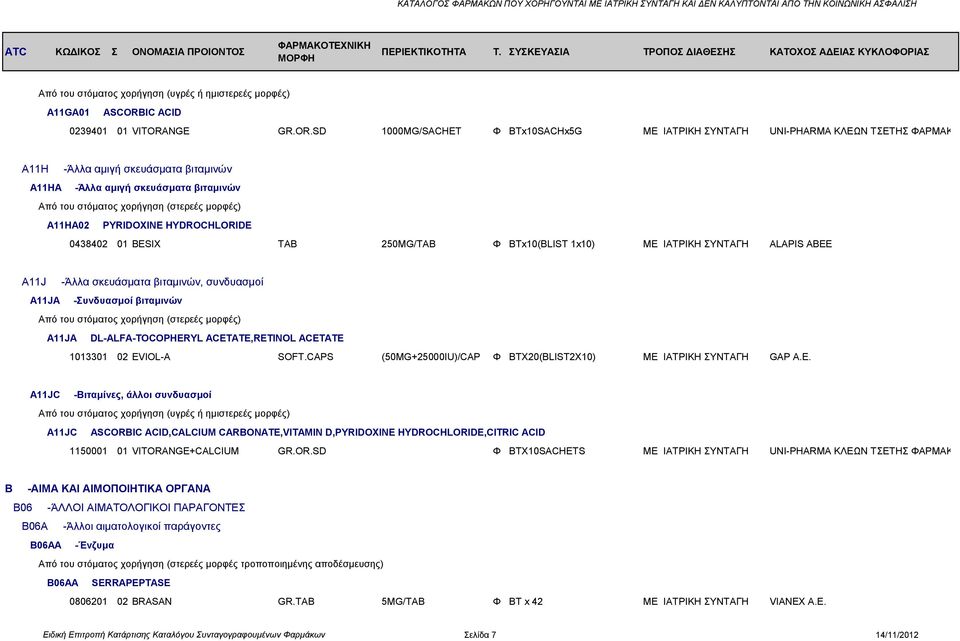Click product code 1013301

click(88, 357)
